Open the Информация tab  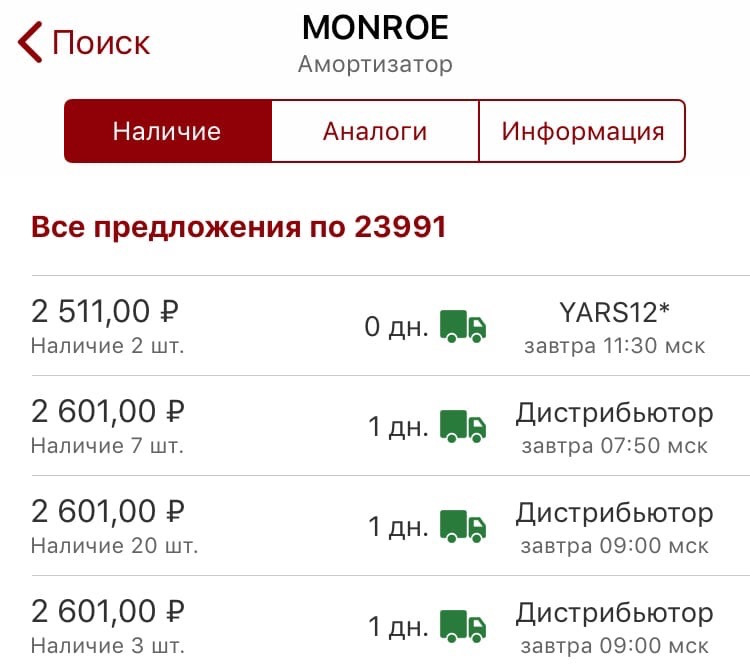[582, 131]
